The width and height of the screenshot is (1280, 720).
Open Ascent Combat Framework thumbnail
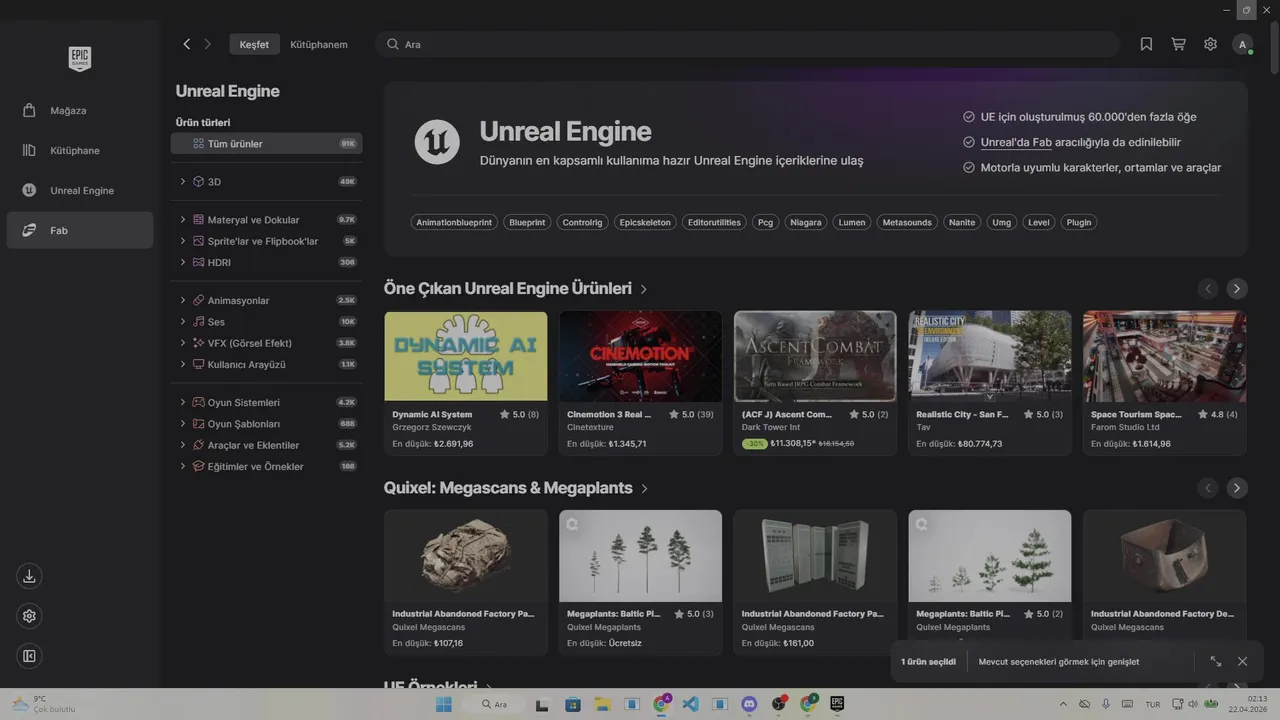815,356
